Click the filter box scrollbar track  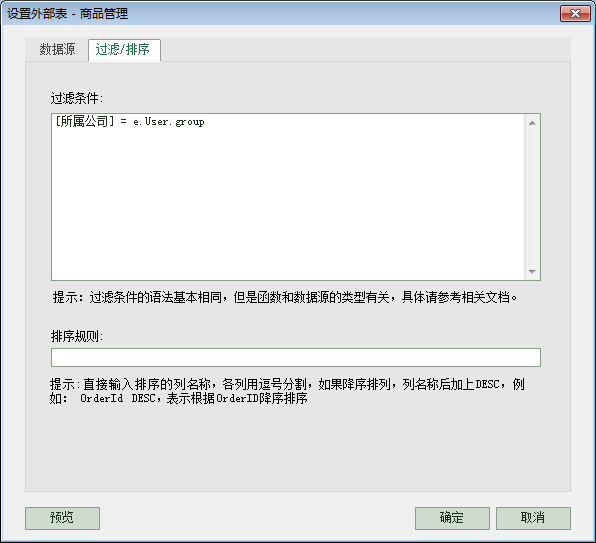532,197
